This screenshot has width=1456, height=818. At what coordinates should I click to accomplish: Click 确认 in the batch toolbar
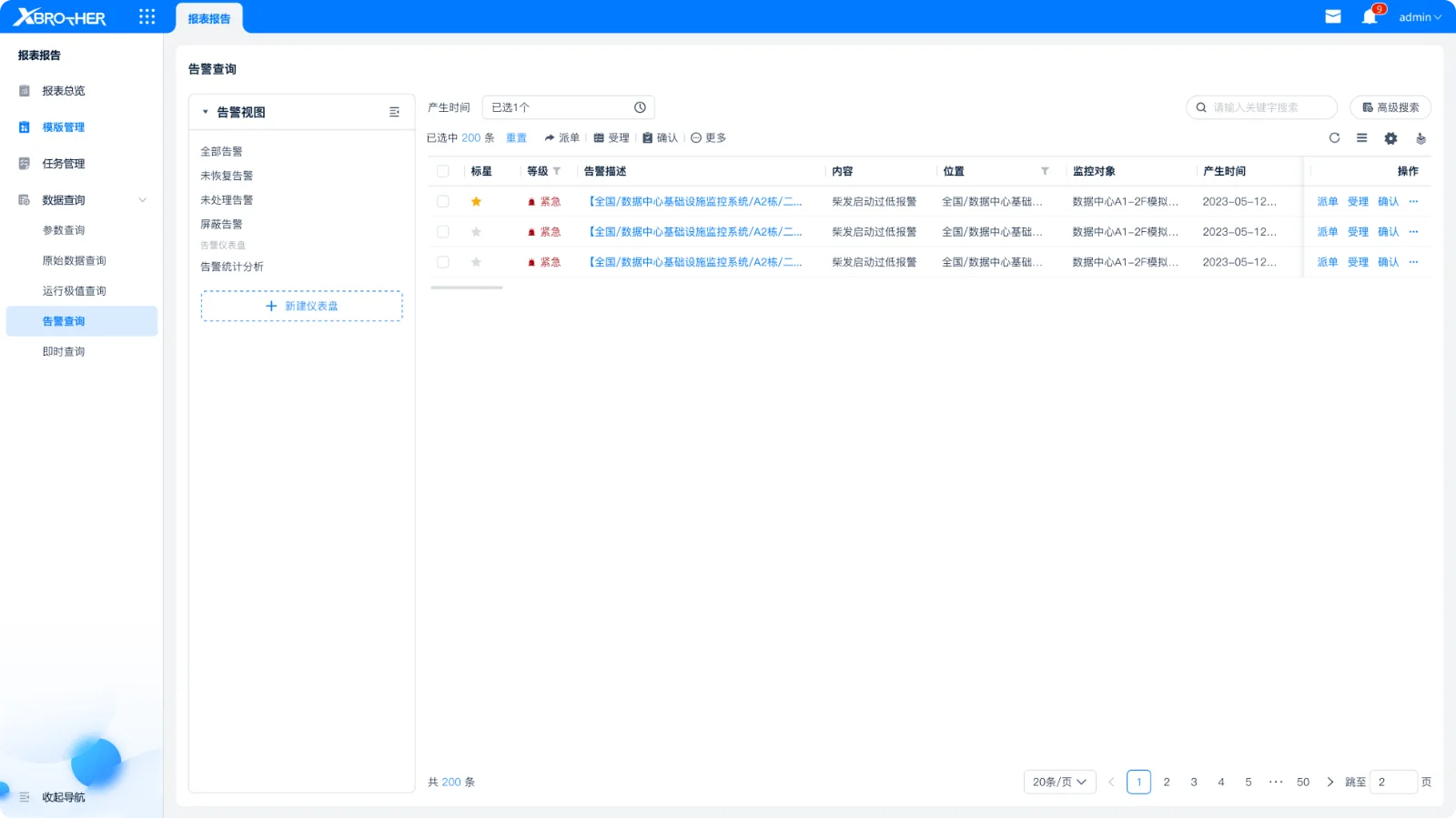[660, 138]
